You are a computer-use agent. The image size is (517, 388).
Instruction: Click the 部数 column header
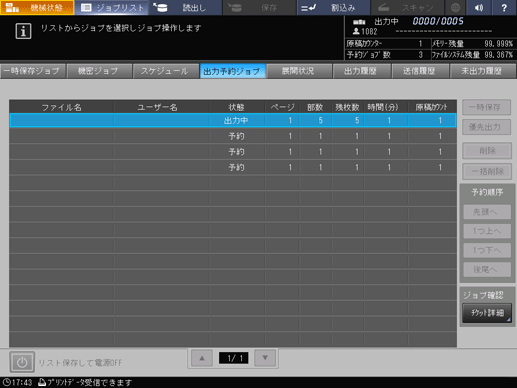pyautogui.click(x=315, y=107)
